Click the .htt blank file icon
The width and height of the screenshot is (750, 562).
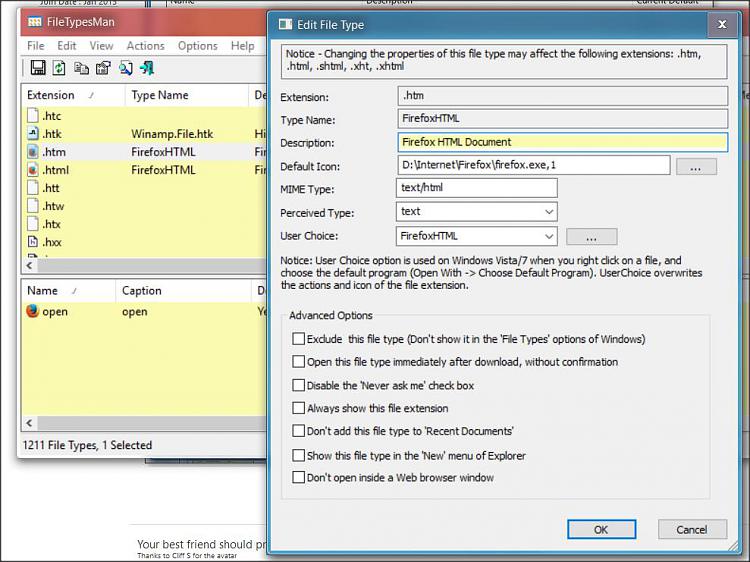coord(33,188)
